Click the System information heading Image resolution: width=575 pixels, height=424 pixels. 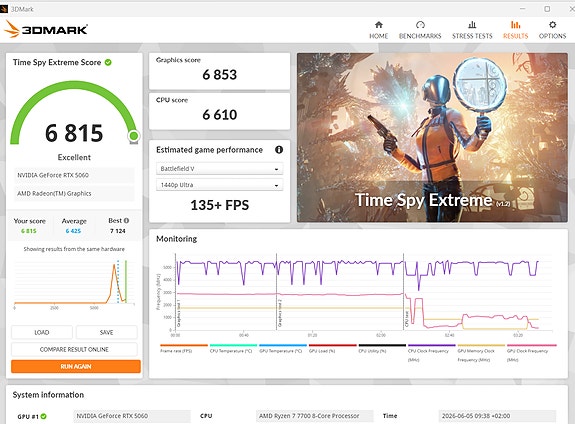coord(48,395)
